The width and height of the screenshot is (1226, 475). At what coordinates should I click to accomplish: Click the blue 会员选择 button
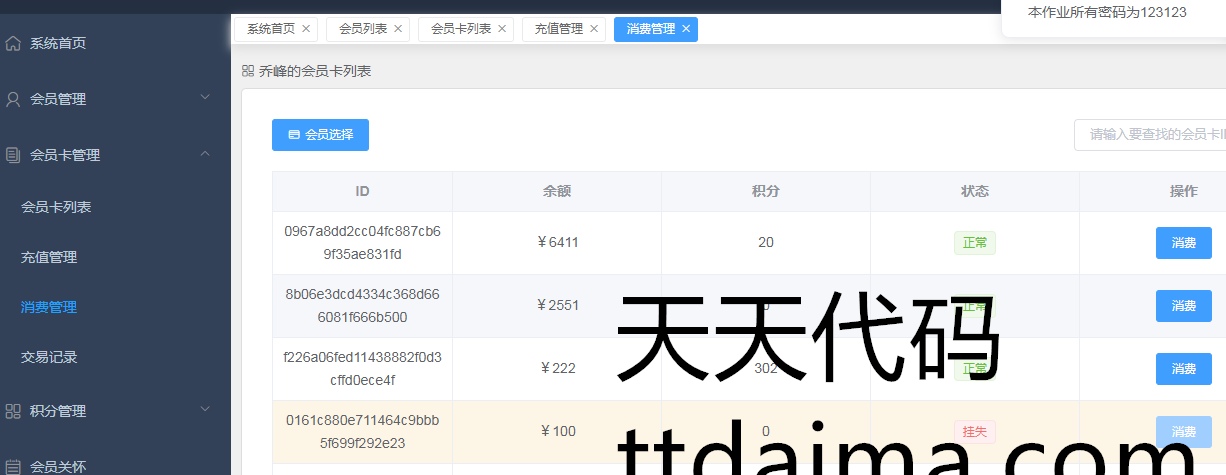pyautogui.click(x=320, y=135)
